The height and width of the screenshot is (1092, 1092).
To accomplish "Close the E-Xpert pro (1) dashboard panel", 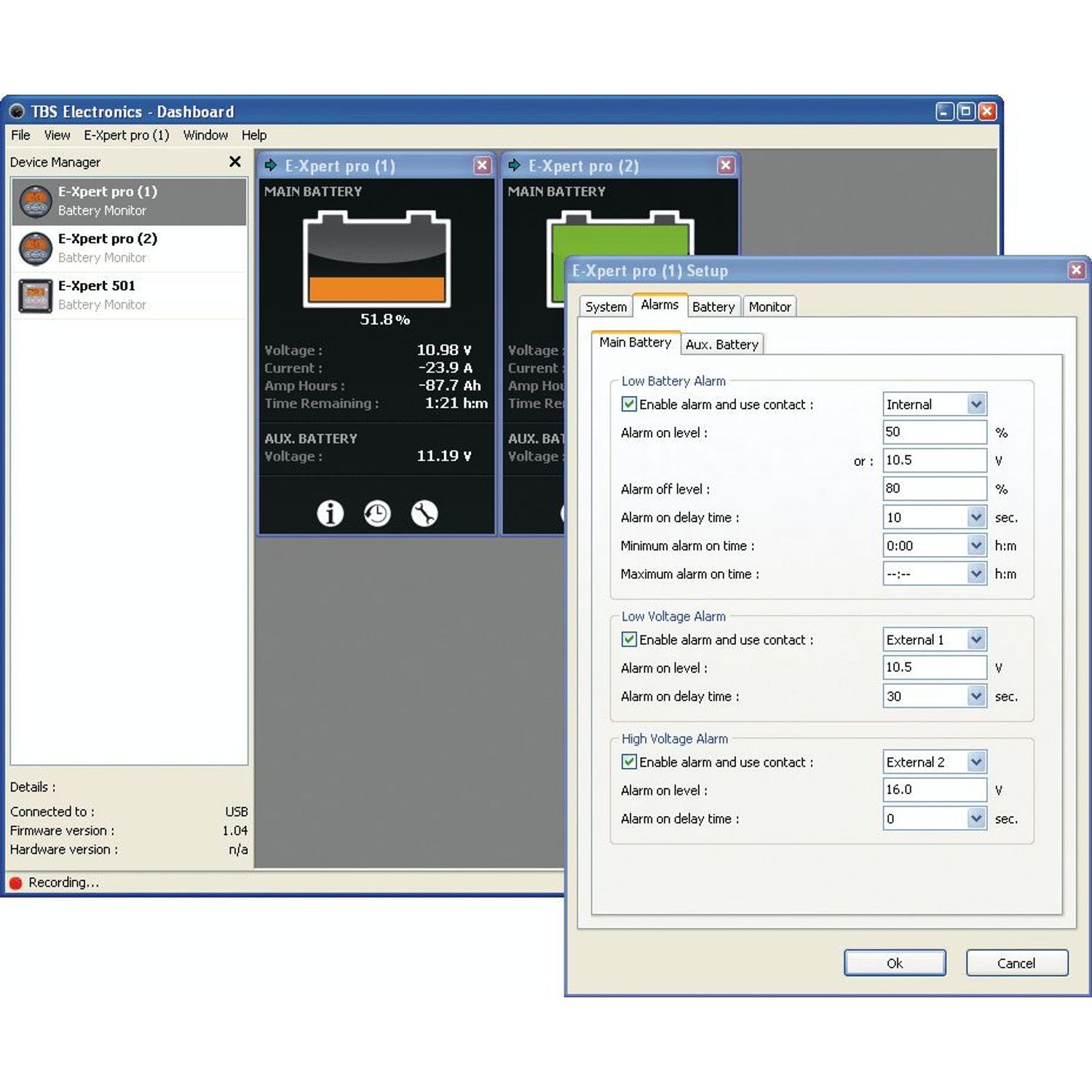I will click(x=482, y=165).
